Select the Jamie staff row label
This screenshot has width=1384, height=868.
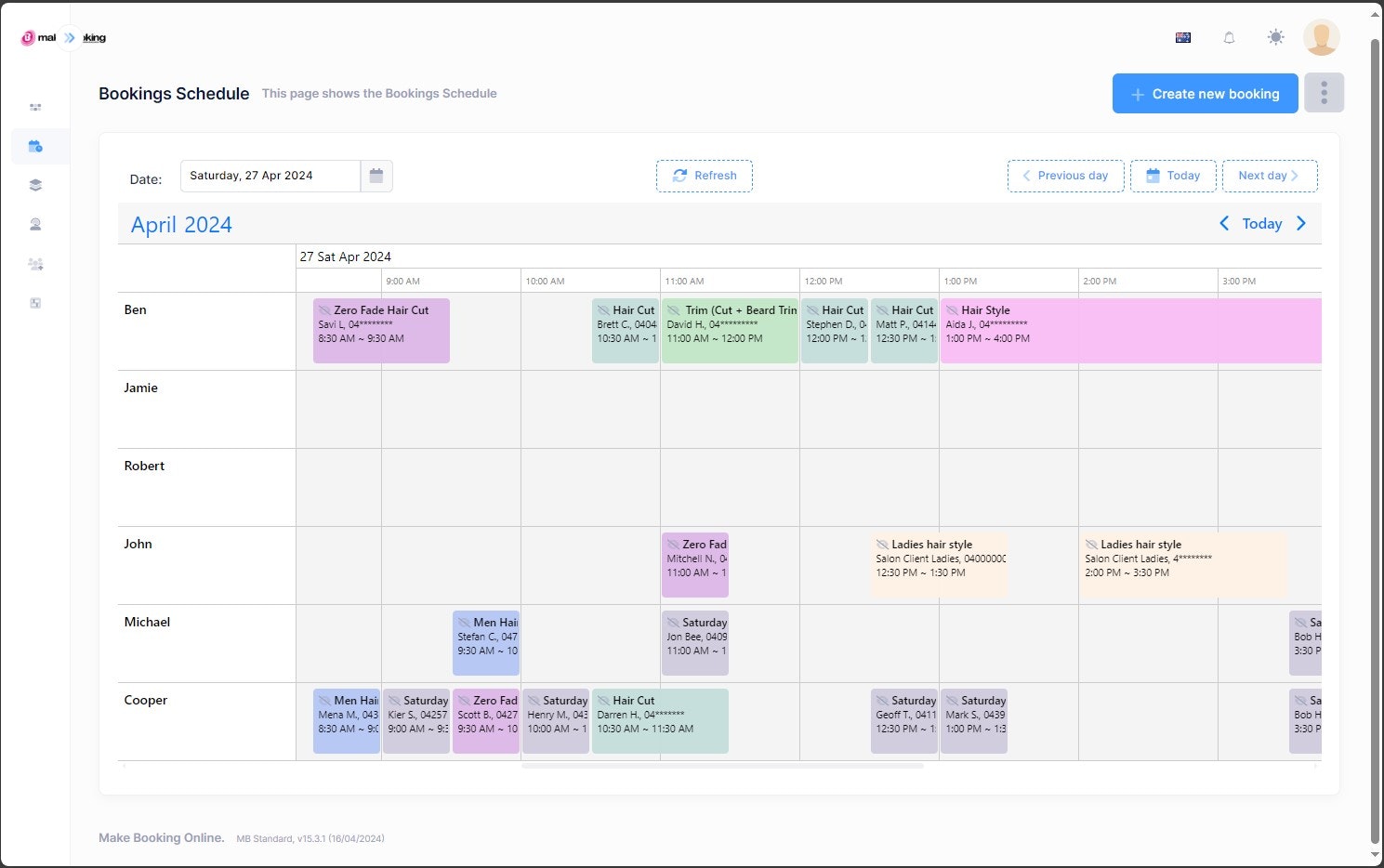click(x=141, y=388)
